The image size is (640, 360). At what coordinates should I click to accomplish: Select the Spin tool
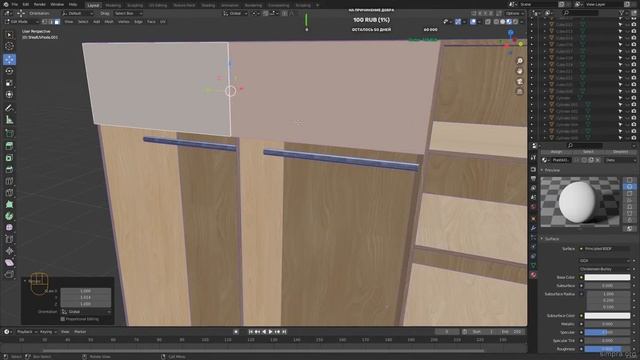(9, 216)
